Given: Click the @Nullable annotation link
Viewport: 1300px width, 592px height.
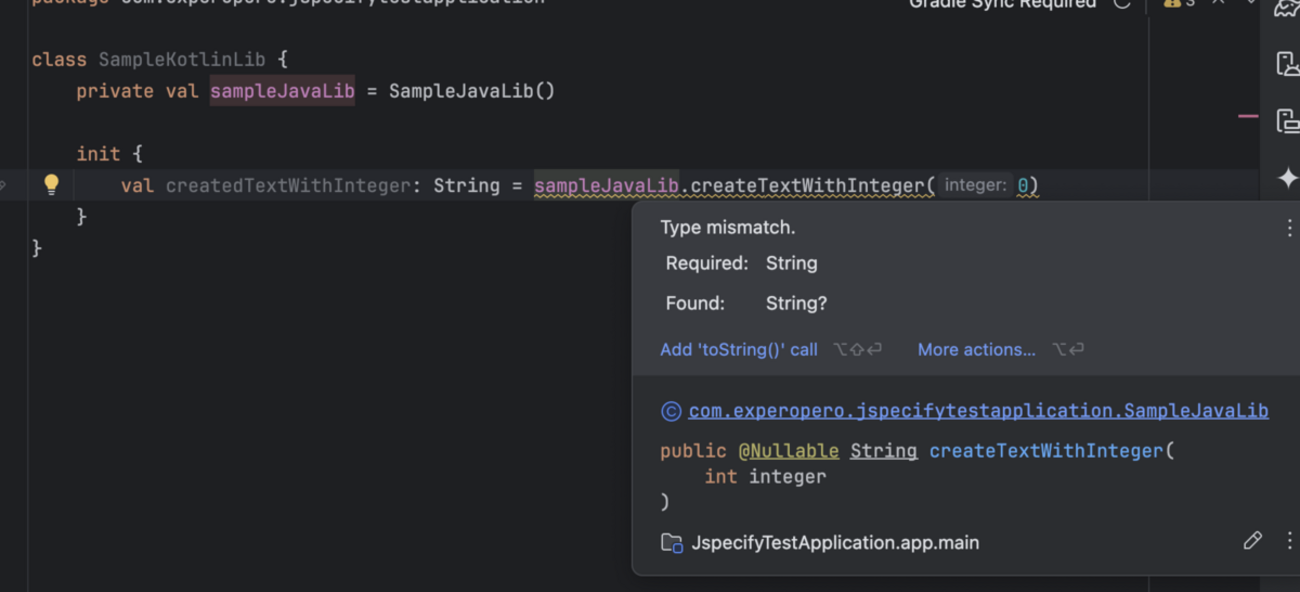Looking at the screenshot, I should click(789, 450).
